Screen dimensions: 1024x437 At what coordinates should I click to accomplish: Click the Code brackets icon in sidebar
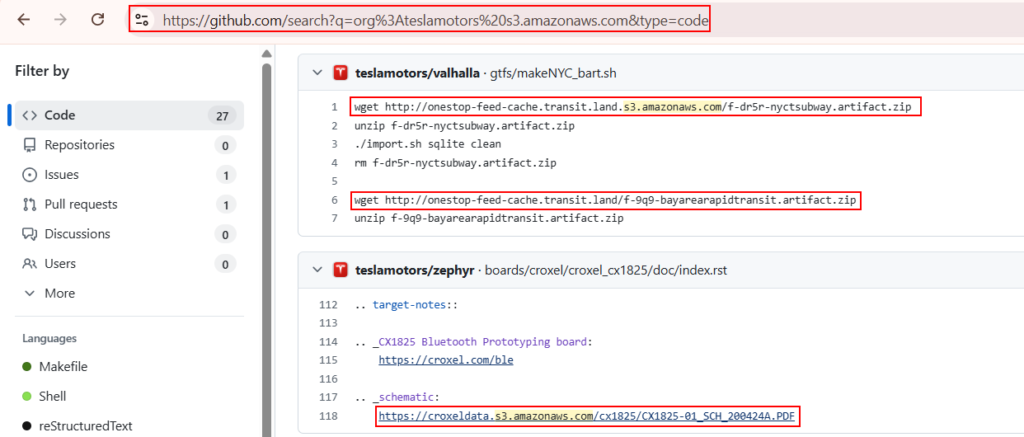pos(29,116)
